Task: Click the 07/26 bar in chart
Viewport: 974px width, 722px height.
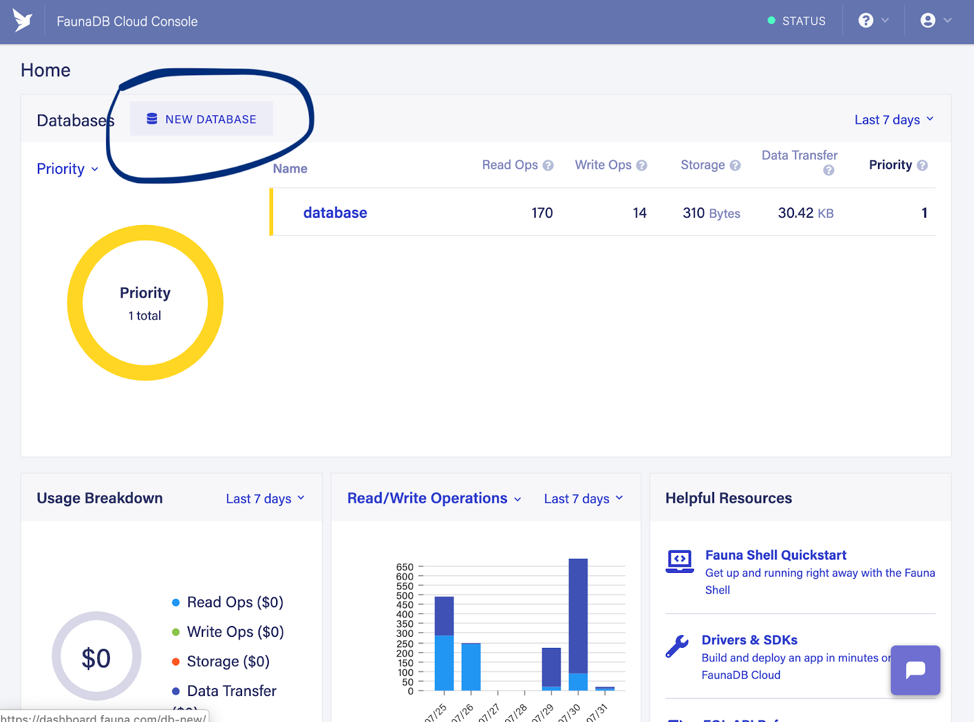Action: pos(471,667)
